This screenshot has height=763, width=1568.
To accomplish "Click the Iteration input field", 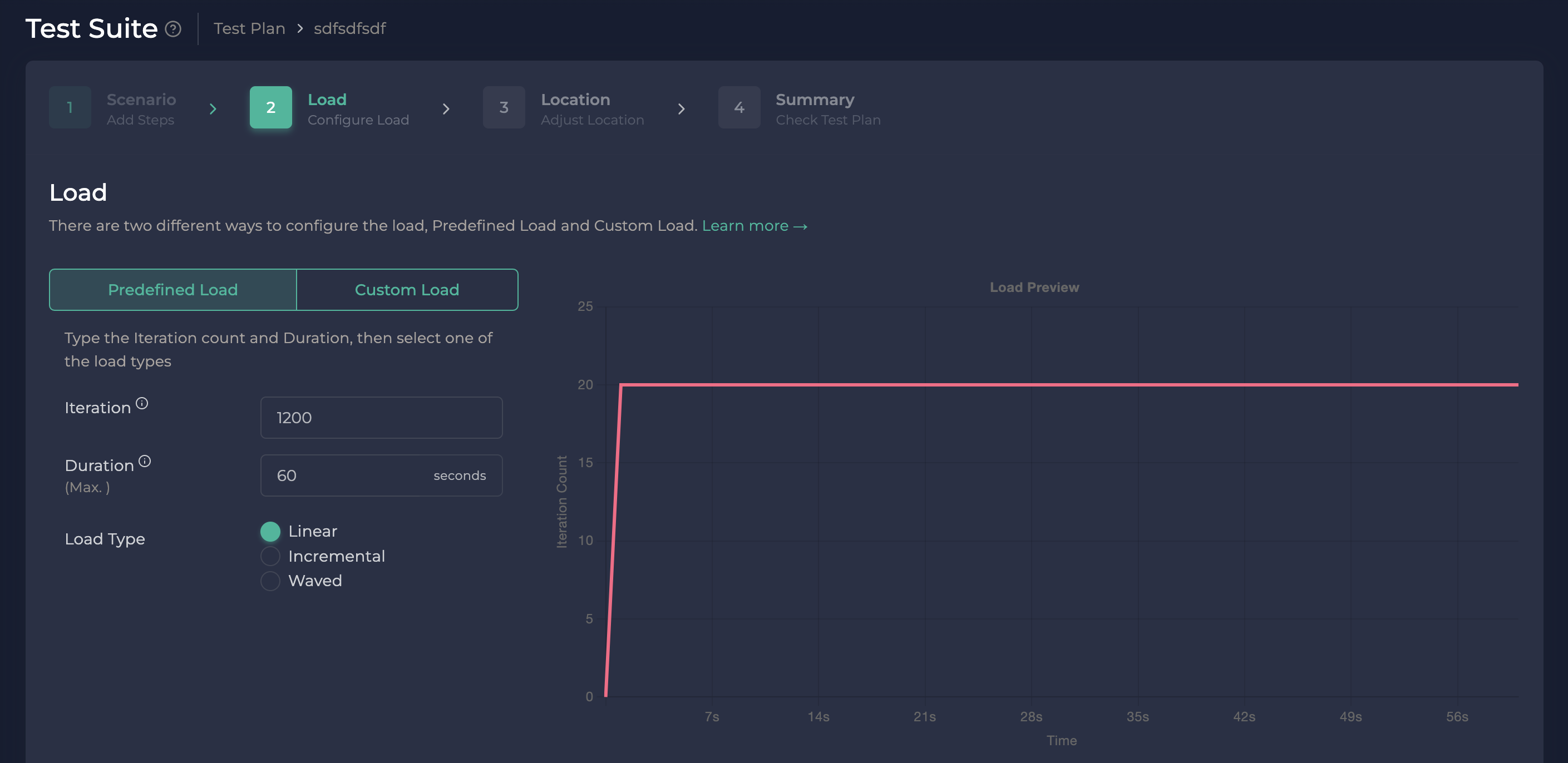I will point(381,418).
